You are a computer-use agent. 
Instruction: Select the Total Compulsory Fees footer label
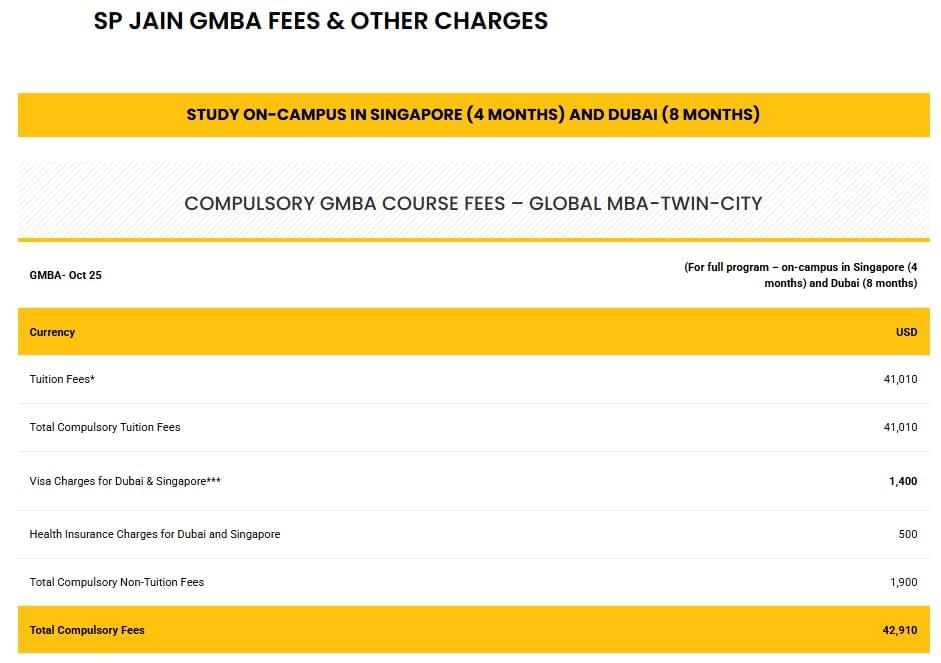point(87,630)
